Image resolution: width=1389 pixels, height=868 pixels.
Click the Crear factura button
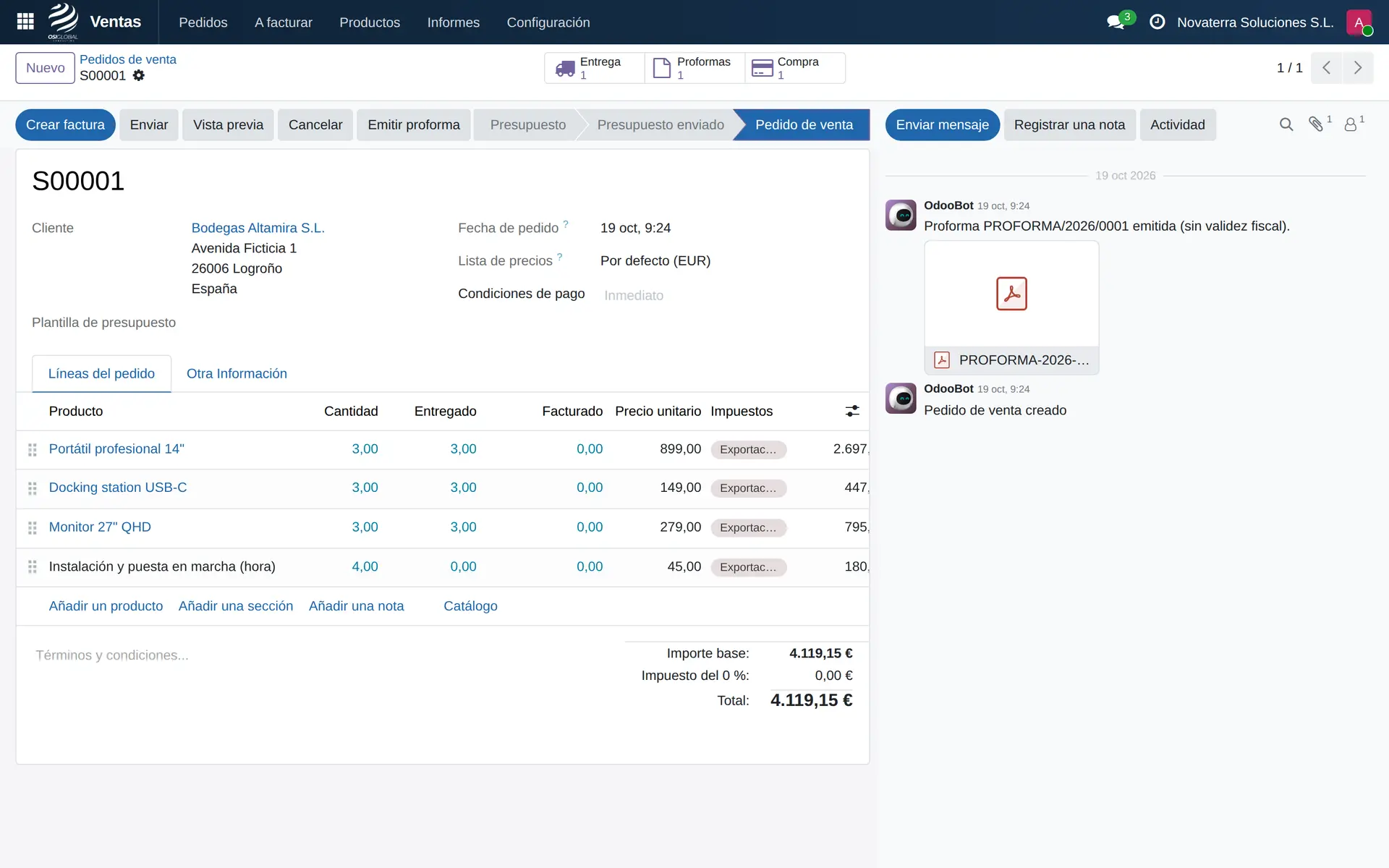(x=65, y=124)
